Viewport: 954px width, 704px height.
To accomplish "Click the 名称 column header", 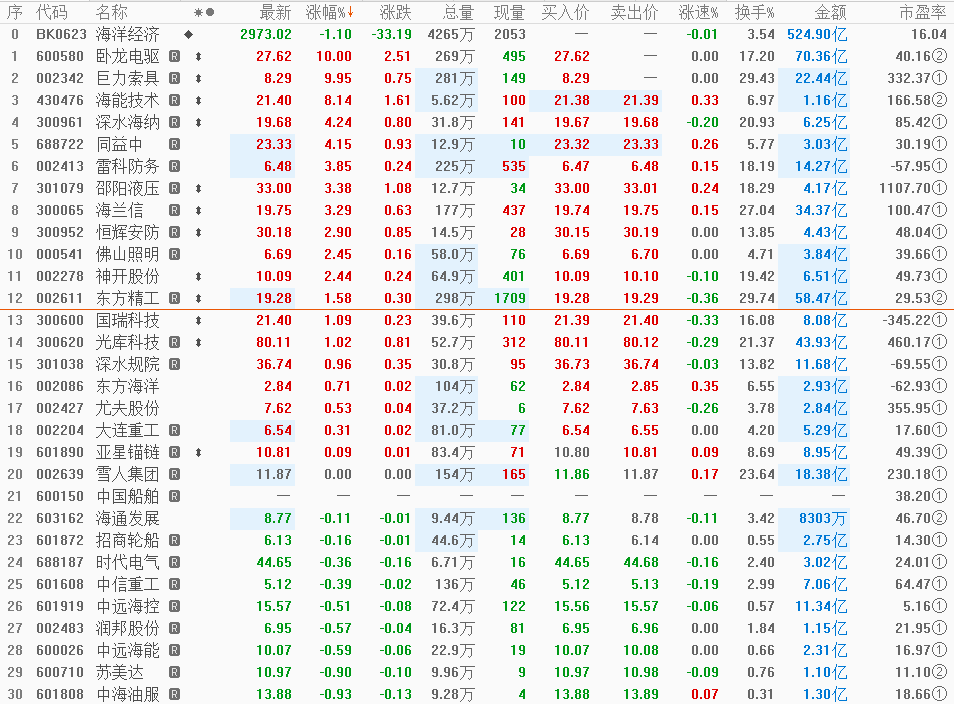I will tap(111, 12).
